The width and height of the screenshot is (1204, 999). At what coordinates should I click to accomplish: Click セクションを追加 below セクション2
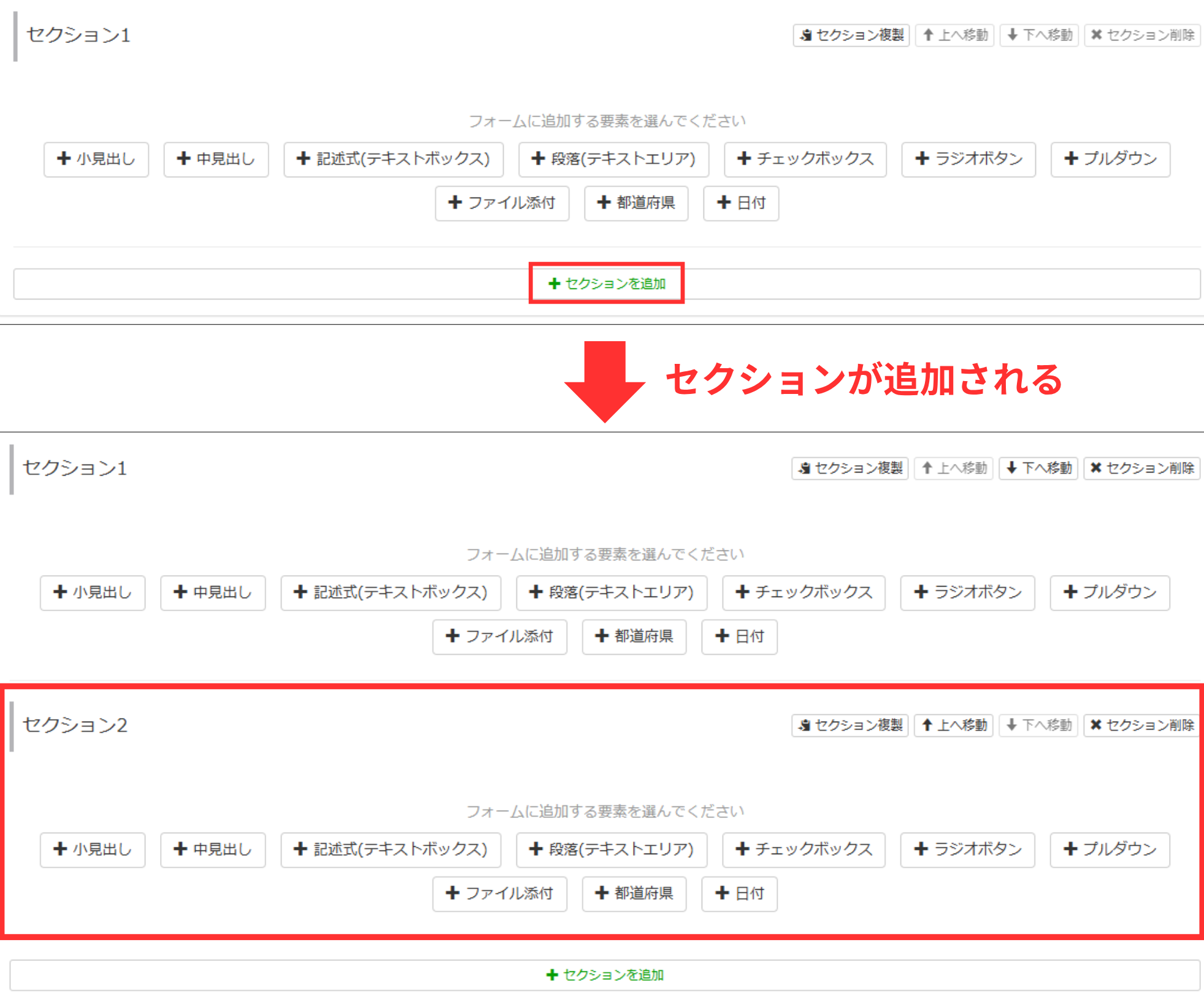[x=605, y=975]
